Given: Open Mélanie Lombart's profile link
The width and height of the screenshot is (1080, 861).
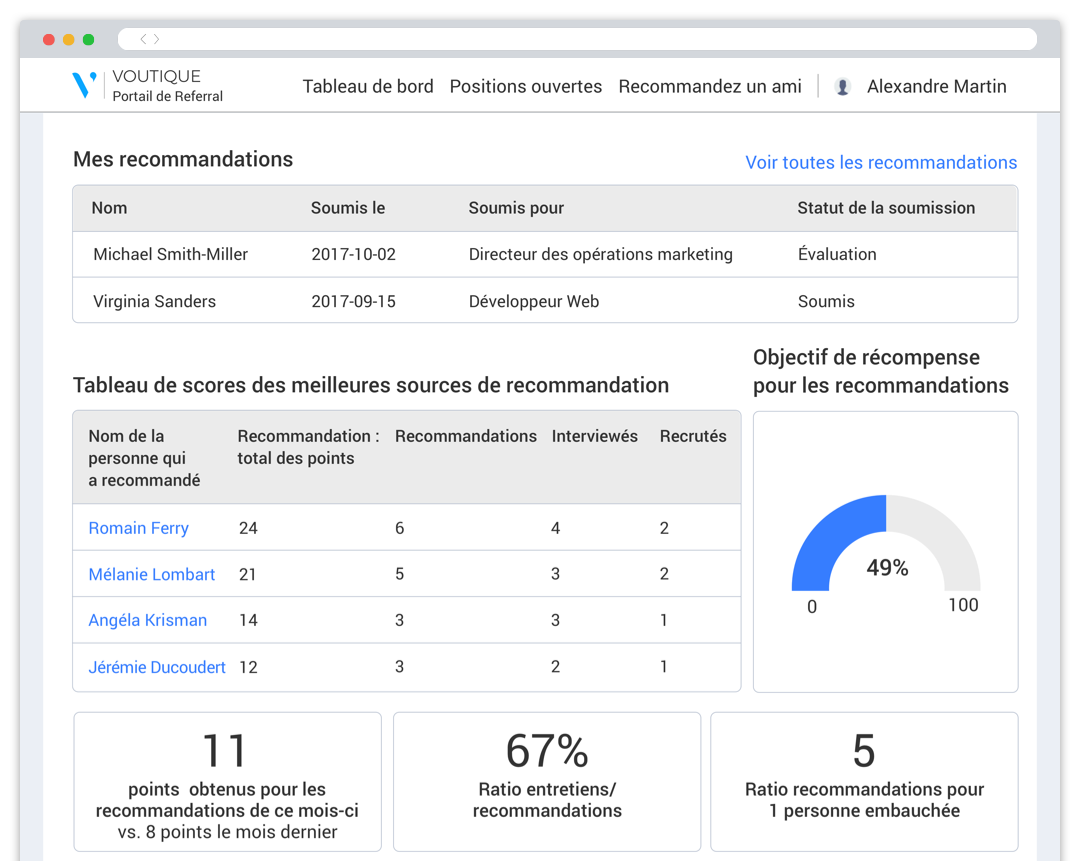Looking at the screenshot, I should point(152,574).
